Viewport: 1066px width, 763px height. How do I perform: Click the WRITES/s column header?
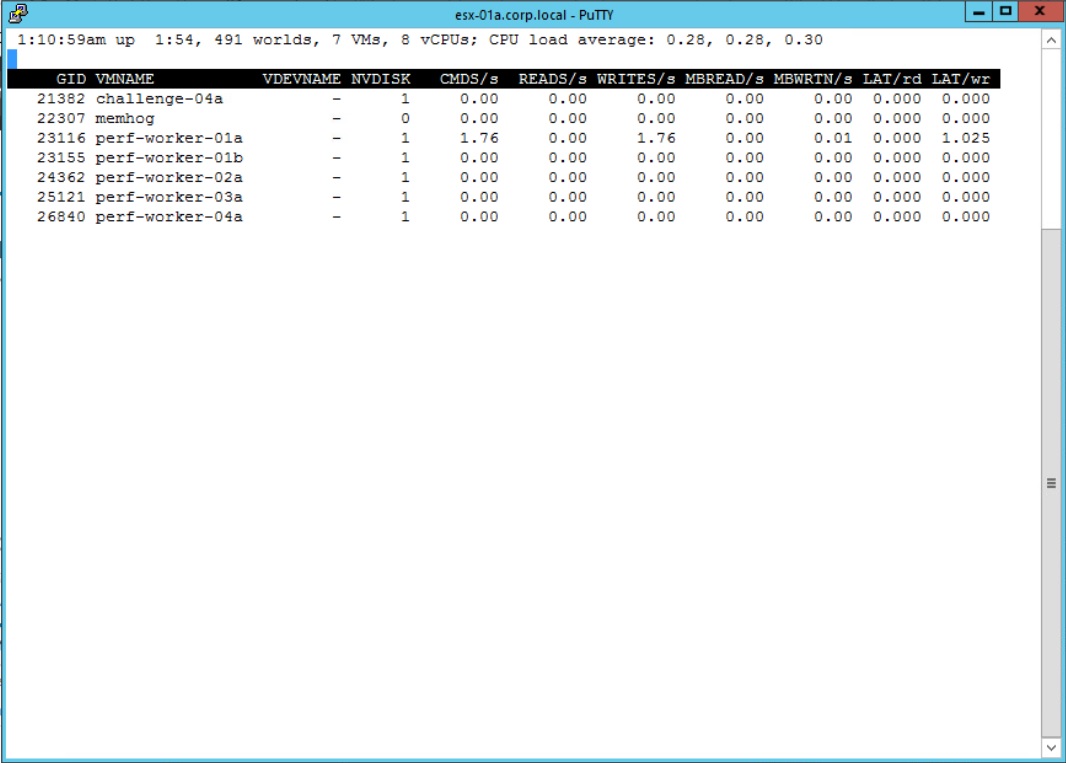pos(636,79)
